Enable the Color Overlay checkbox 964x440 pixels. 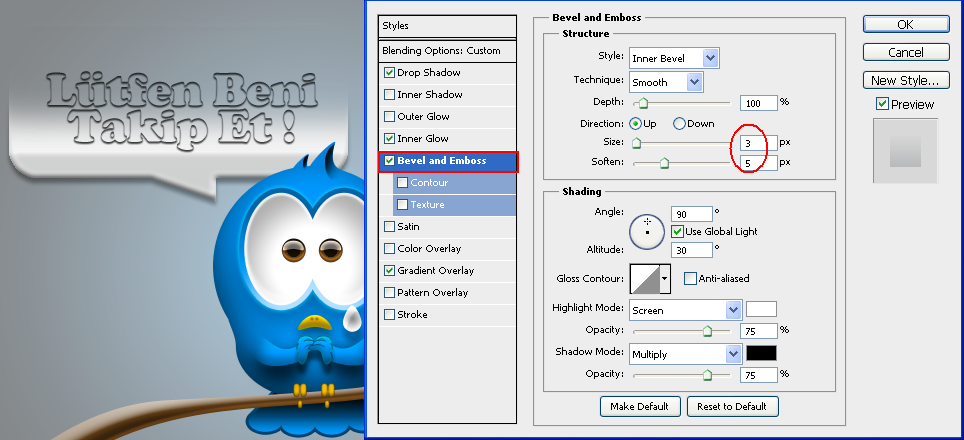389,249
